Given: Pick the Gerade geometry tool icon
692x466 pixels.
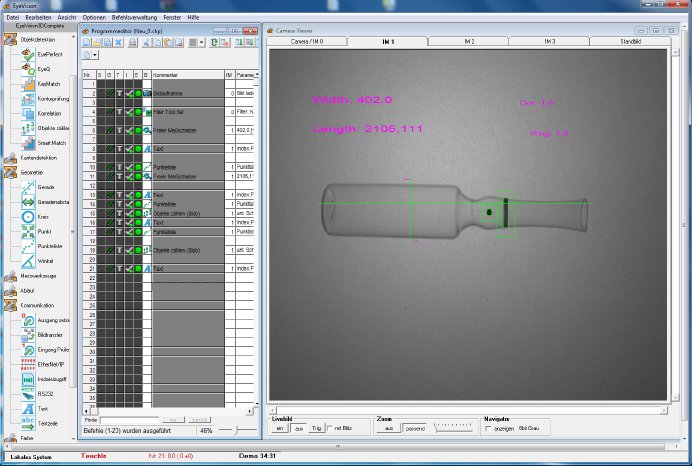Looking at the screenshot, I should (28, 187).
